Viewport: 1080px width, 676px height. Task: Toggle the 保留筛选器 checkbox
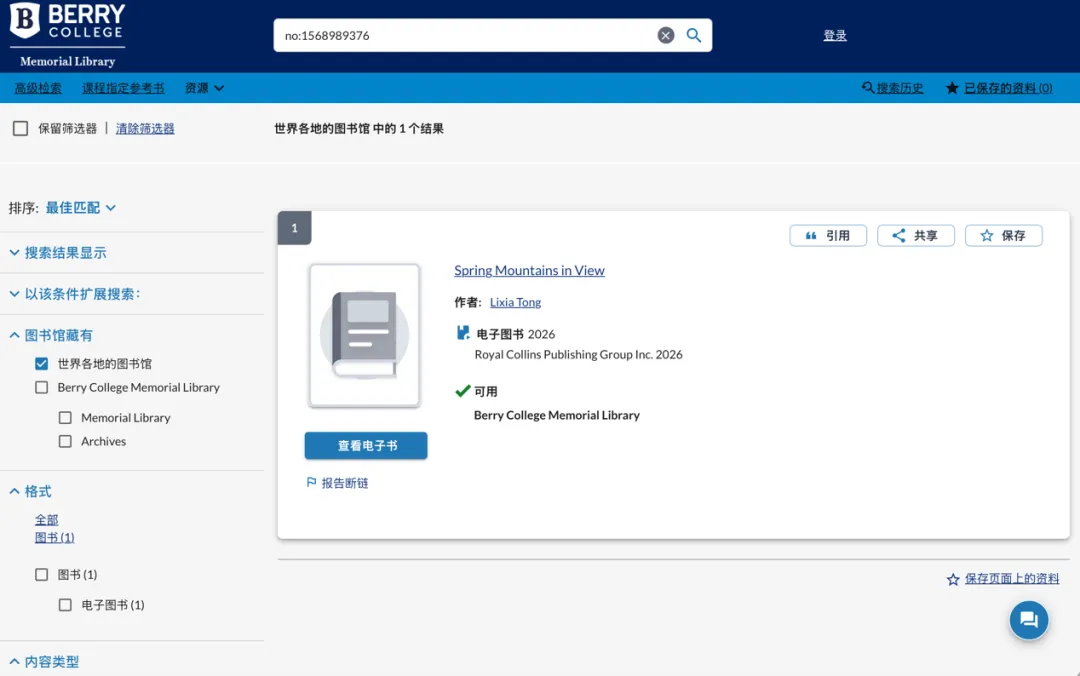tap(21, 128)
